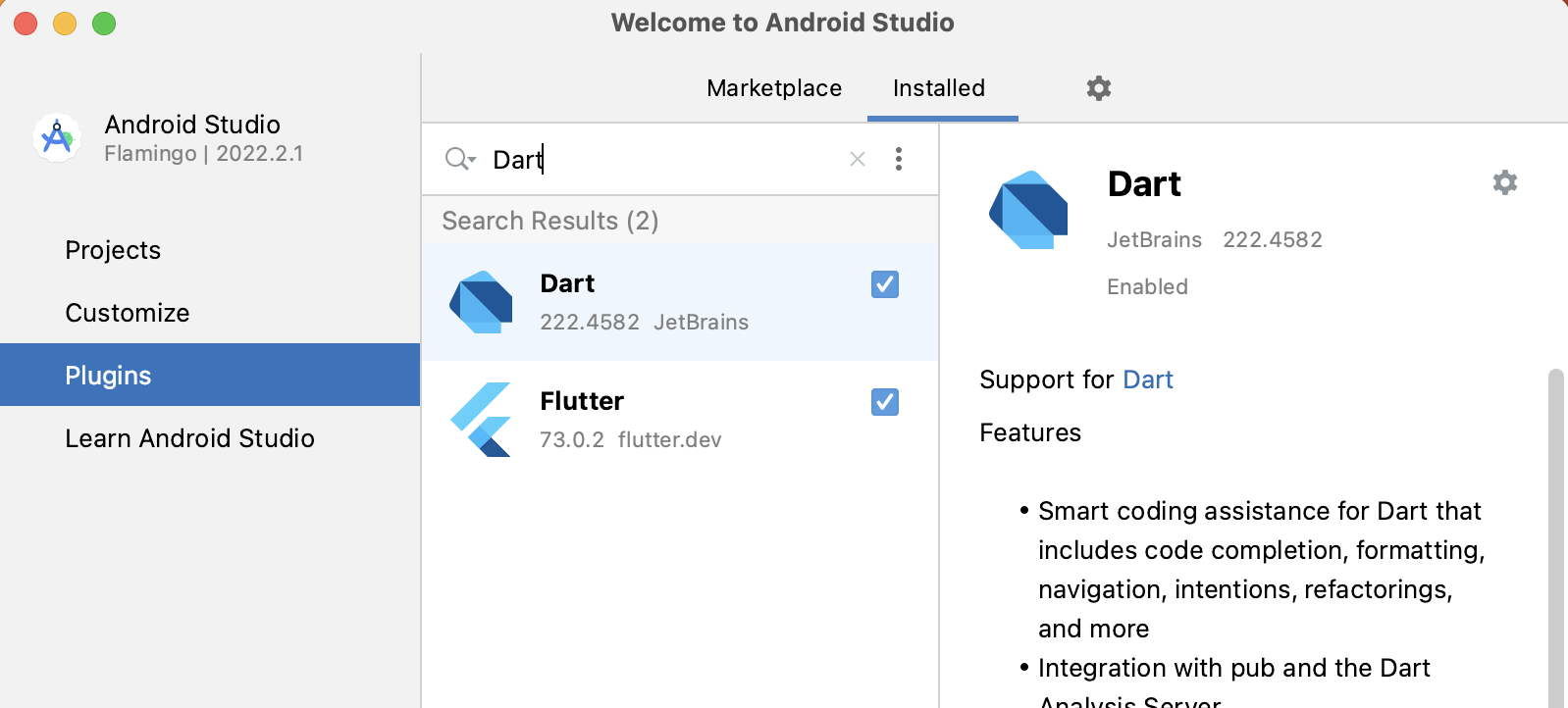The width and height of the screenshot is (1568, 708).
Task: Click Dart plugin logo in results list
Action: 481,302
